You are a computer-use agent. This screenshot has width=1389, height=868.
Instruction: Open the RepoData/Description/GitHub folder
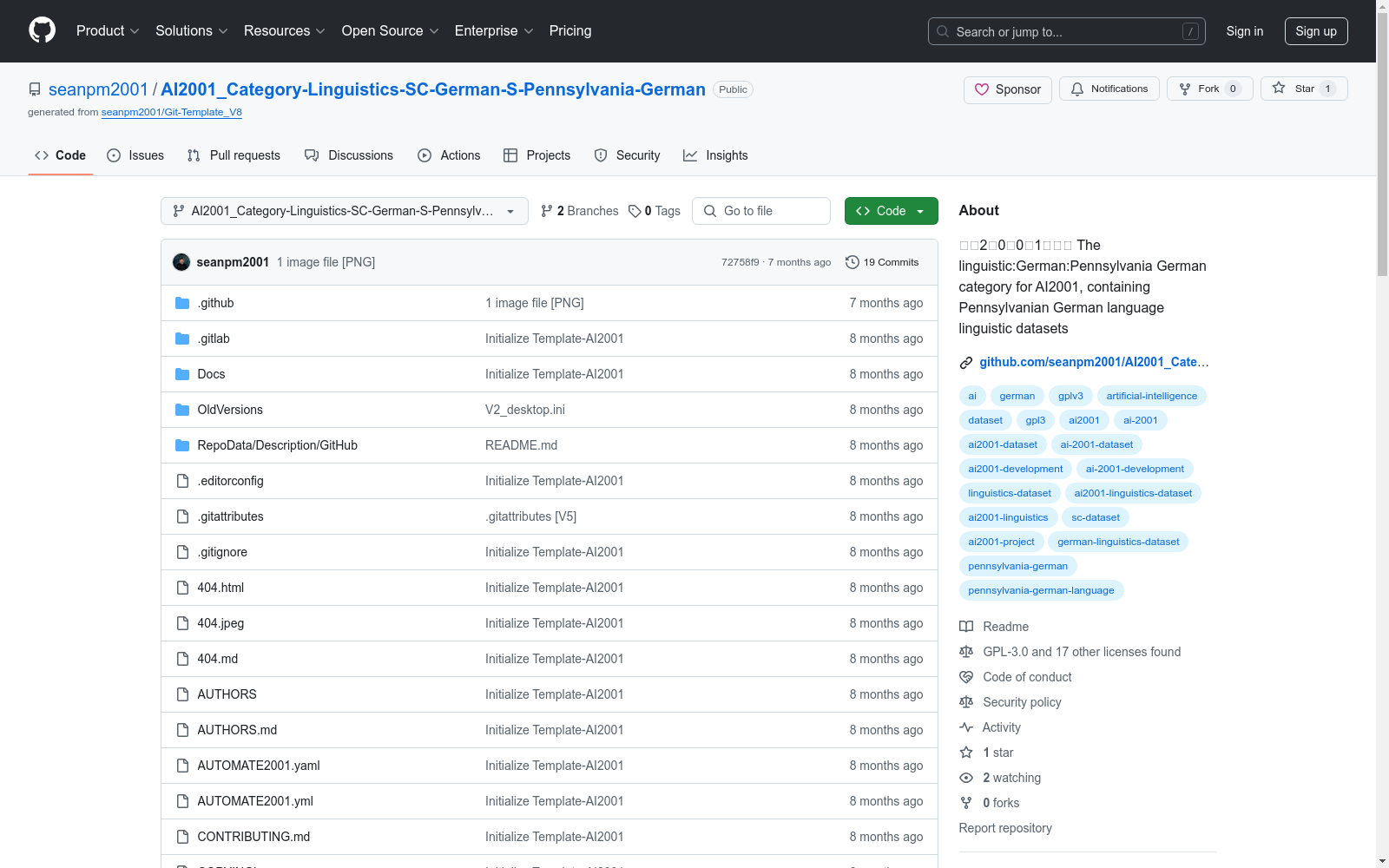(278, 445)
